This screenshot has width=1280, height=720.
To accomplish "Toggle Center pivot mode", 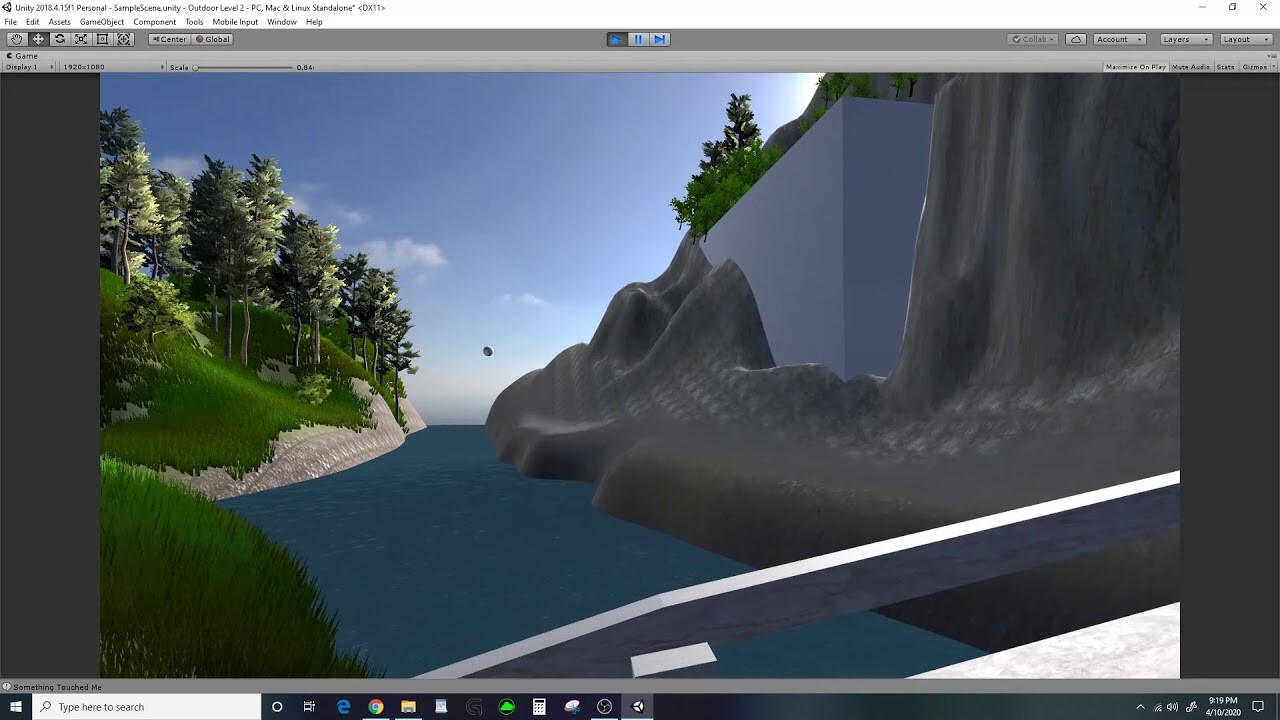I will click(168, 39).
